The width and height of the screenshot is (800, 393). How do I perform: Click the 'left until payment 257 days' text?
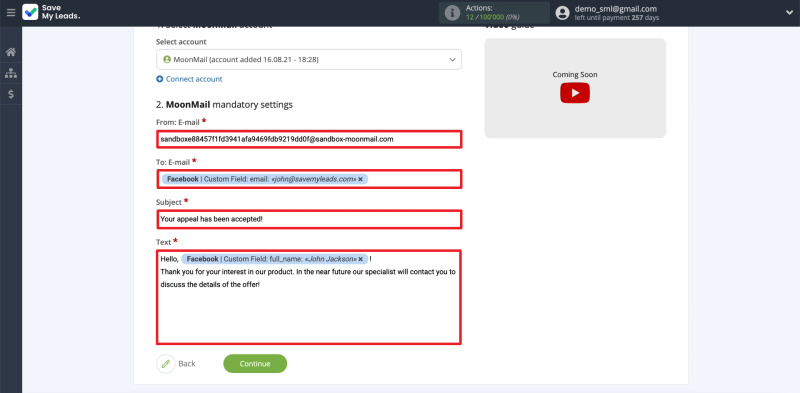tap(617, 18)
